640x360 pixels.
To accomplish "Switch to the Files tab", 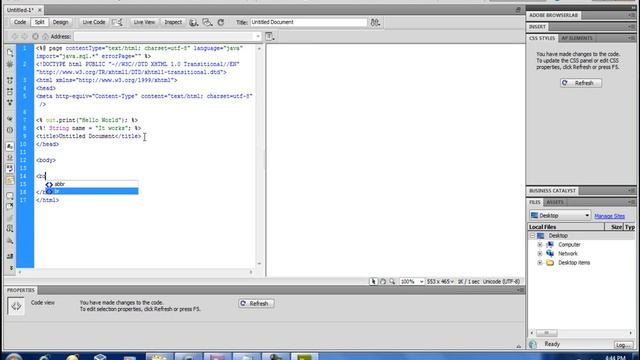I will (535, 202).
